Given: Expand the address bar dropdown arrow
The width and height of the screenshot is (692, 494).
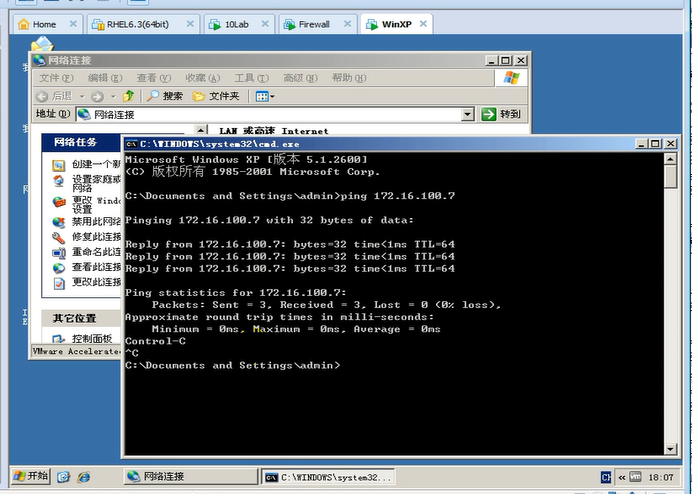Looking at the screenshot, I should (x=468, y=115).
